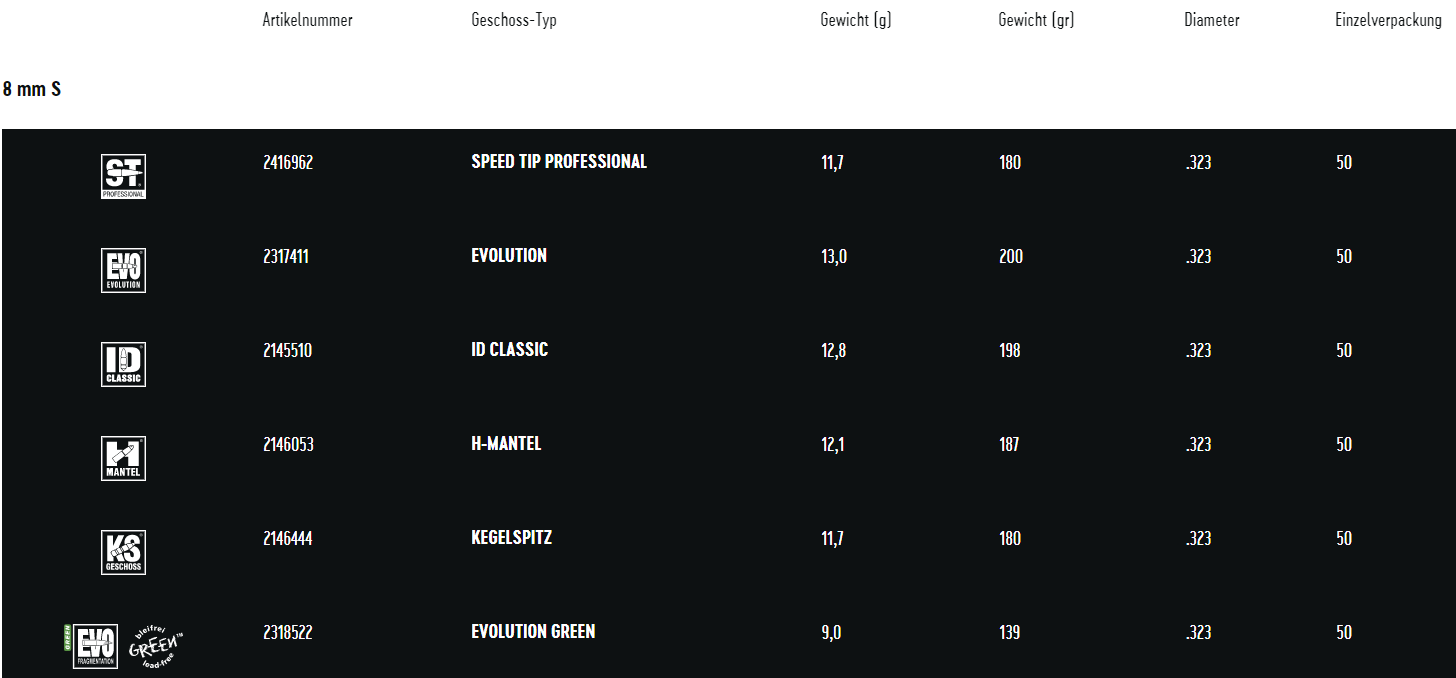Click the Geschoss-Typ column header

(x=513, y=20)
